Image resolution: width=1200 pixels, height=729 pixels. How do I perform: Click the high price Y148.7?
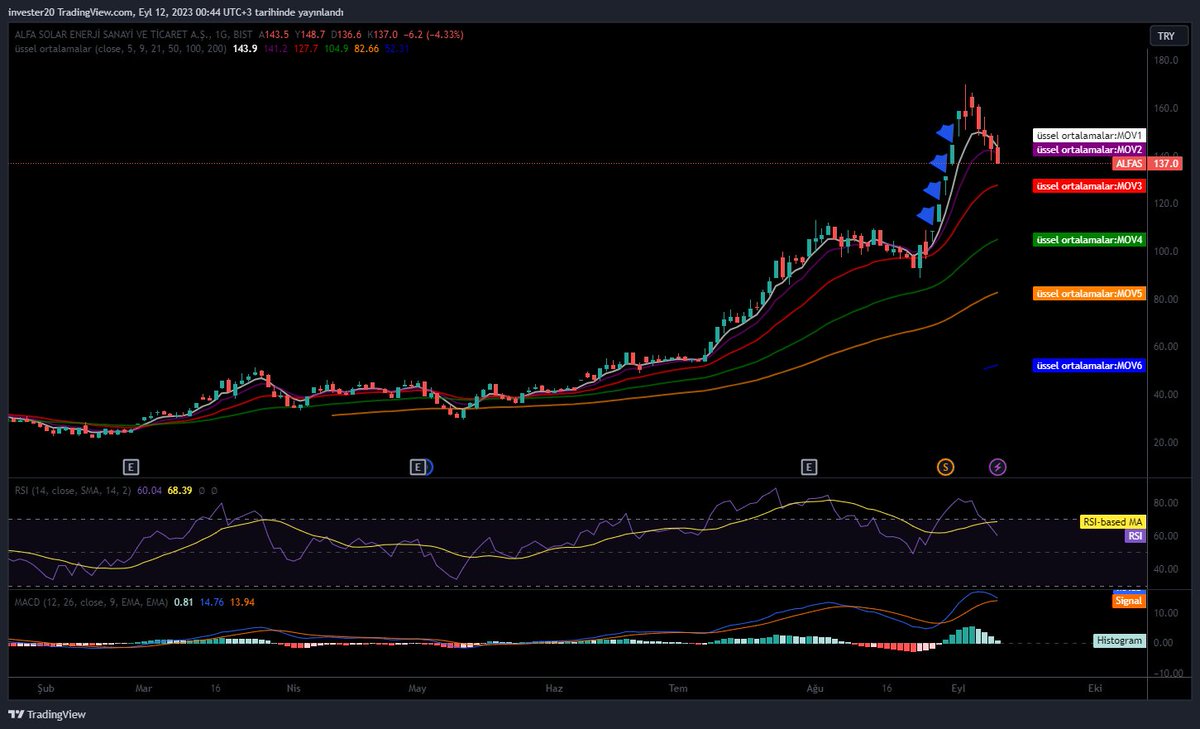coord(311,34)
